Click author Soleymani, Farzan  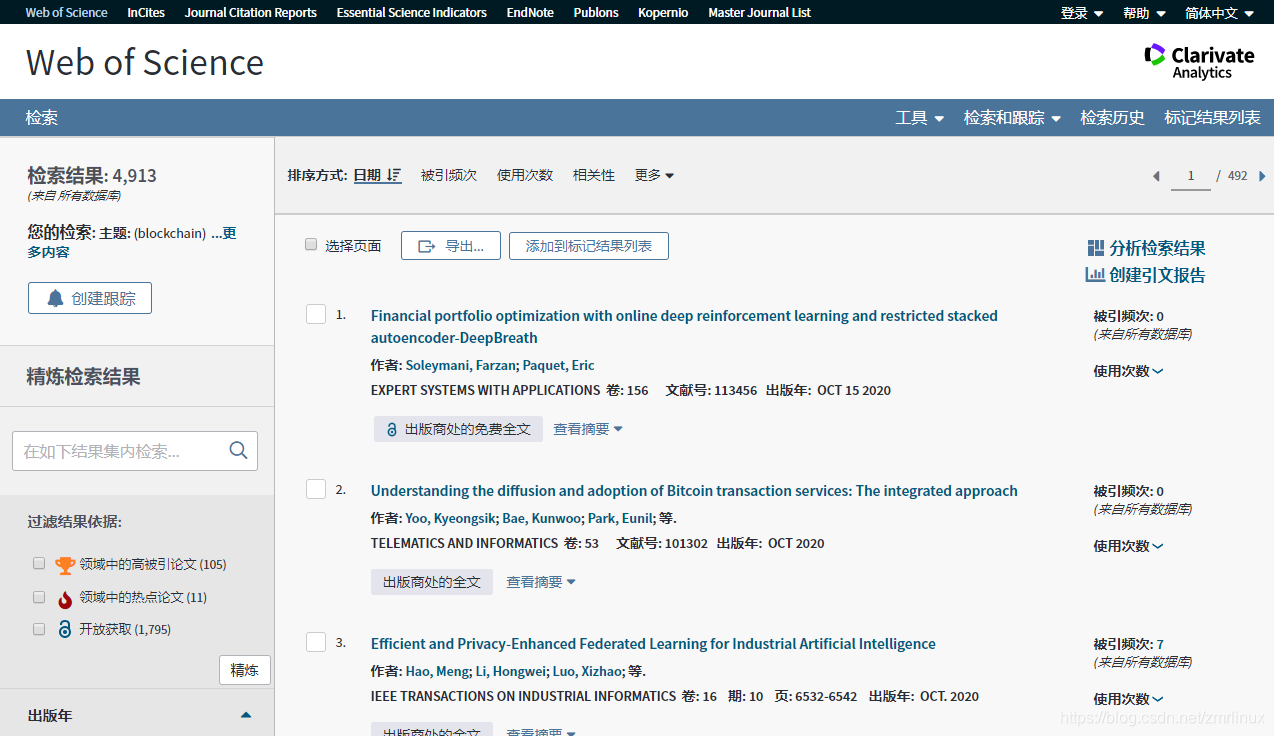pos(459,365)
